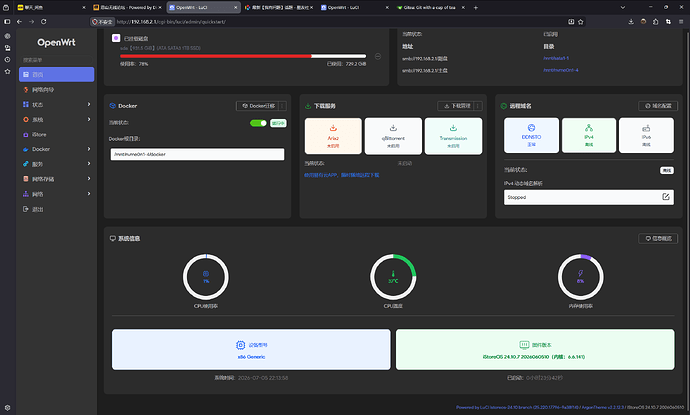Click the not-secure site badge
690x415 pixels.
pos(102,22)
